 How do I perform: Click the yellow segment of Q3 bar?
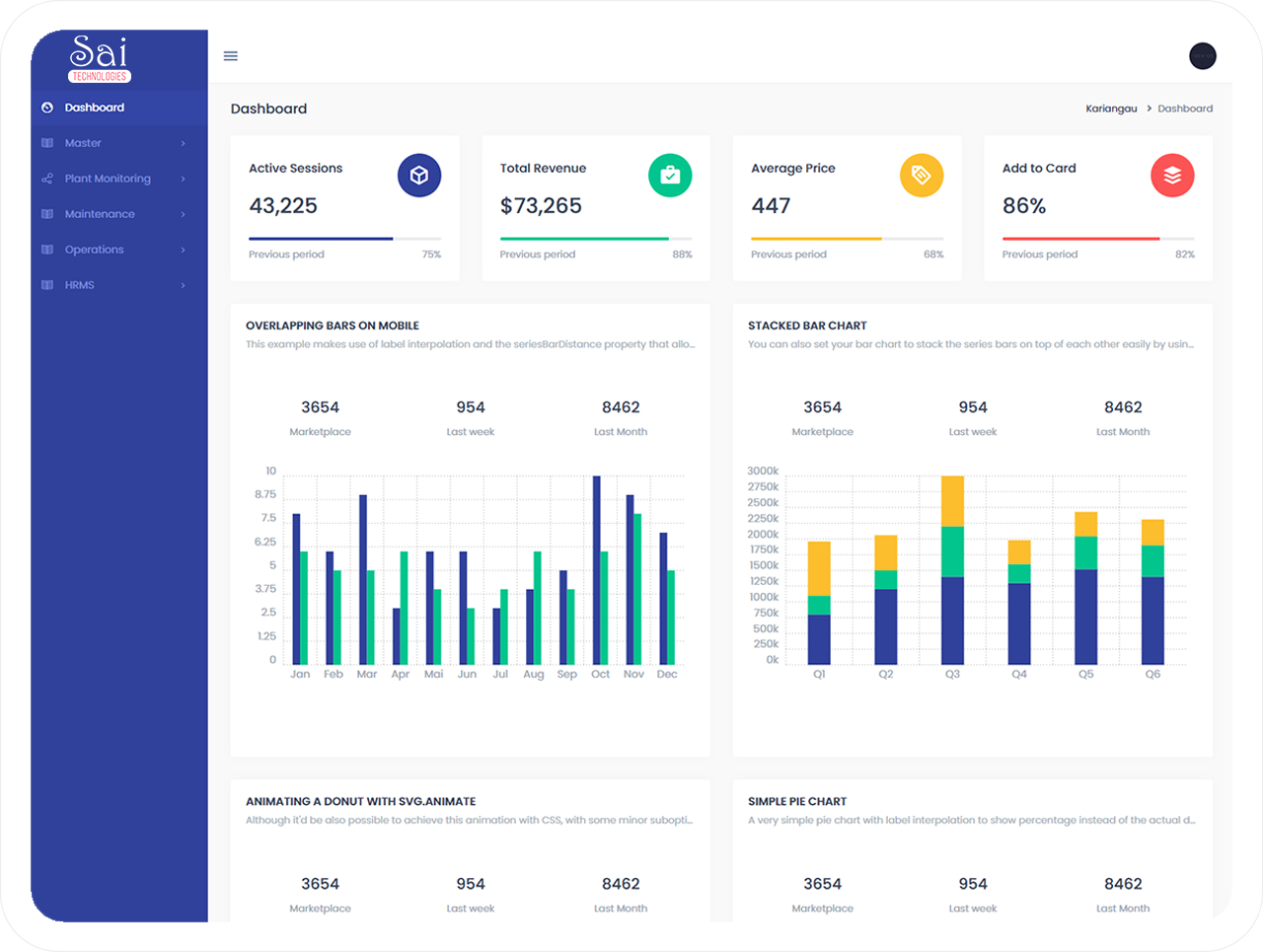point(952,501)
